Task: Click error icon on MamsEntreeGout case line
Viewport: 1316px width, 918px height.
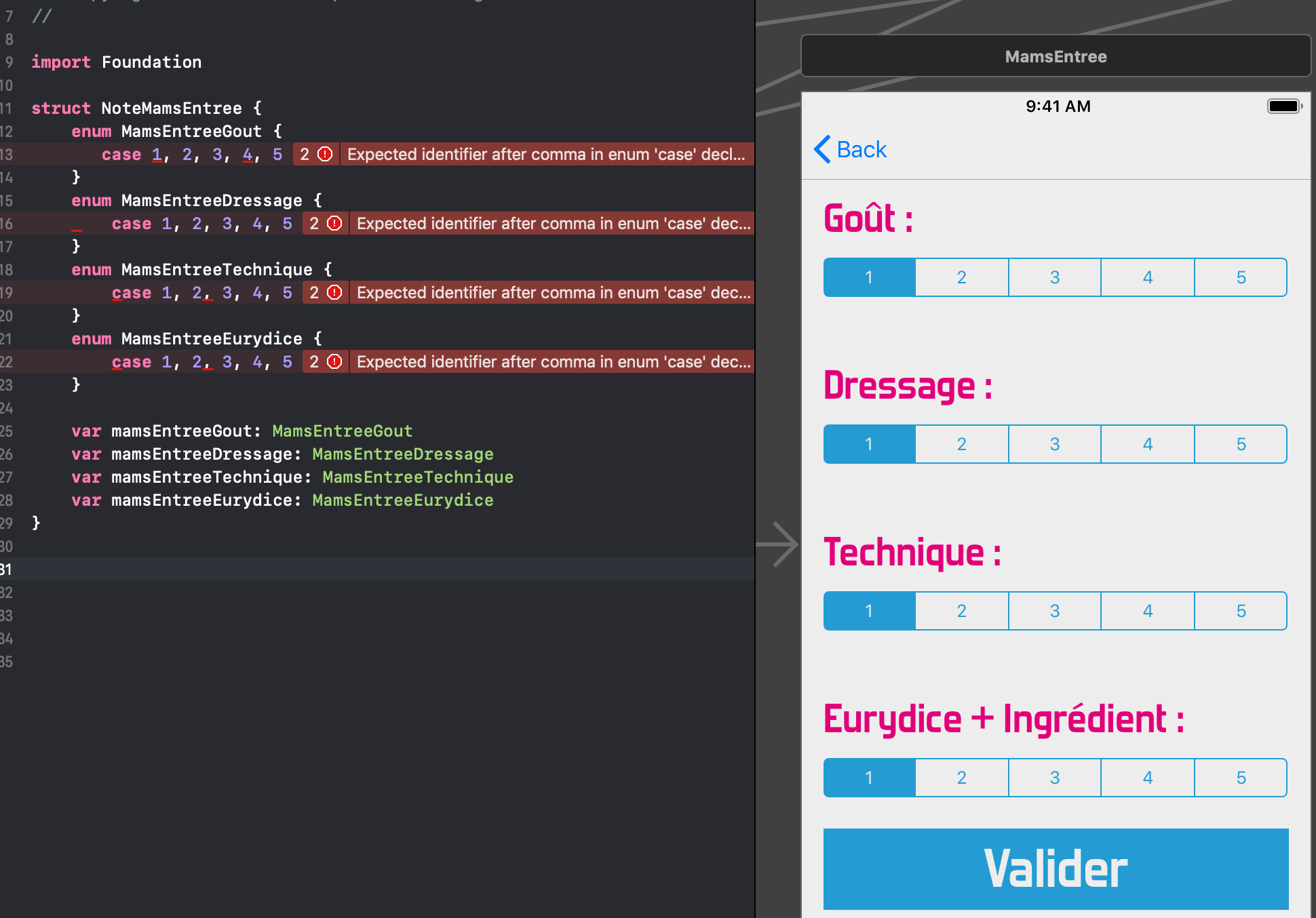Action: pyautogui.click(x=325, y=154)
